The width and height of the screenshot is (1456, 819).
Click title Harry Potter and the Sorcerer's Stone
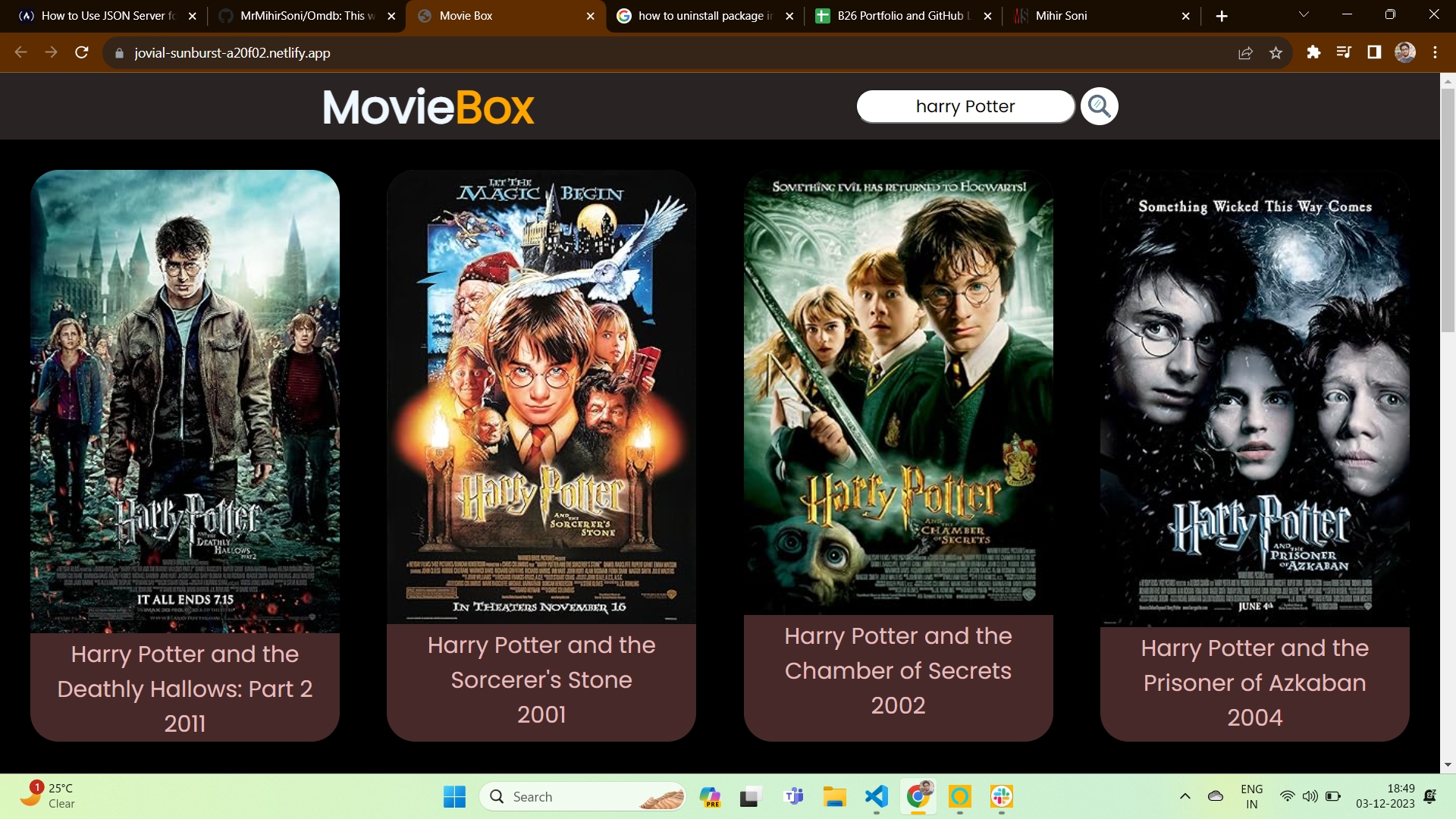[541, 663]
